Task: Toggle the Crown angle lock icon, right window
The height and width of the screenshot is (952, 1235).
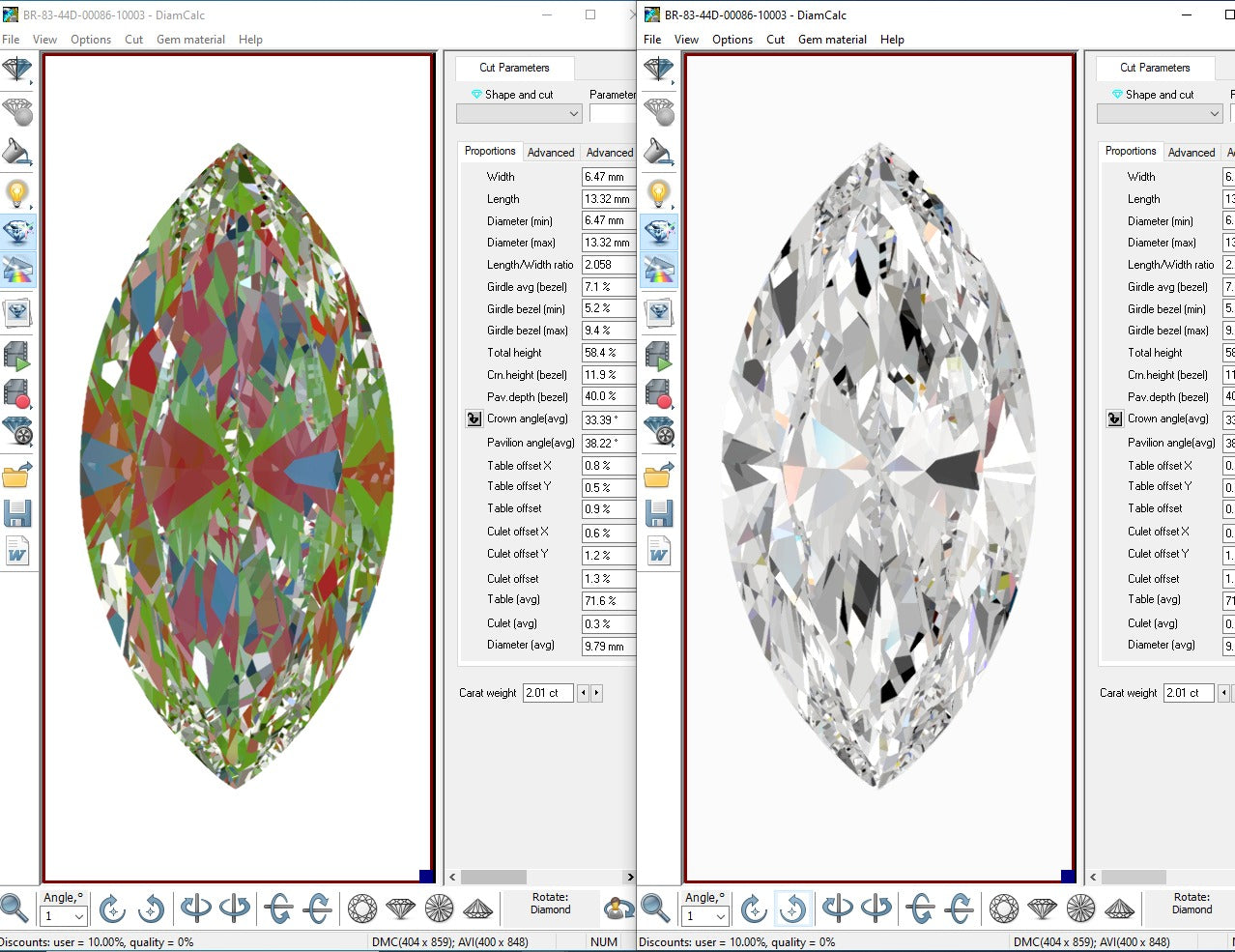Action: coord(1114,418)
